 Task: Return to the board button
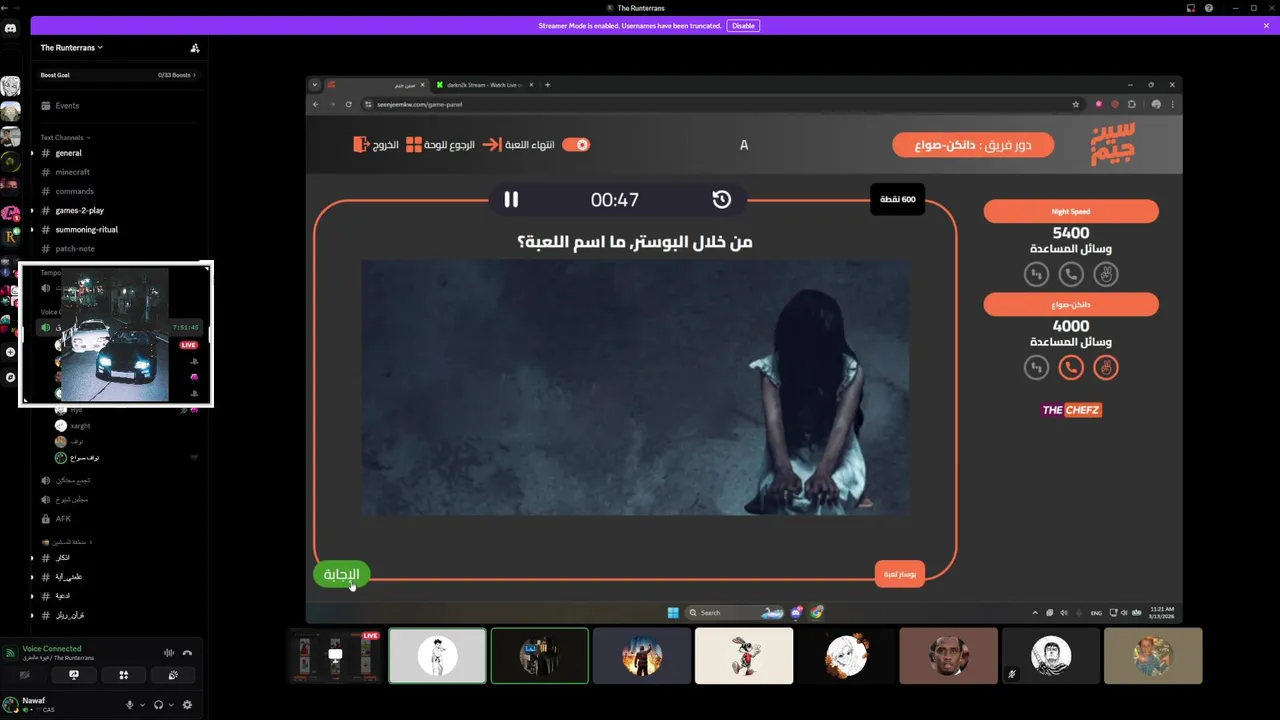pos(440,145)
